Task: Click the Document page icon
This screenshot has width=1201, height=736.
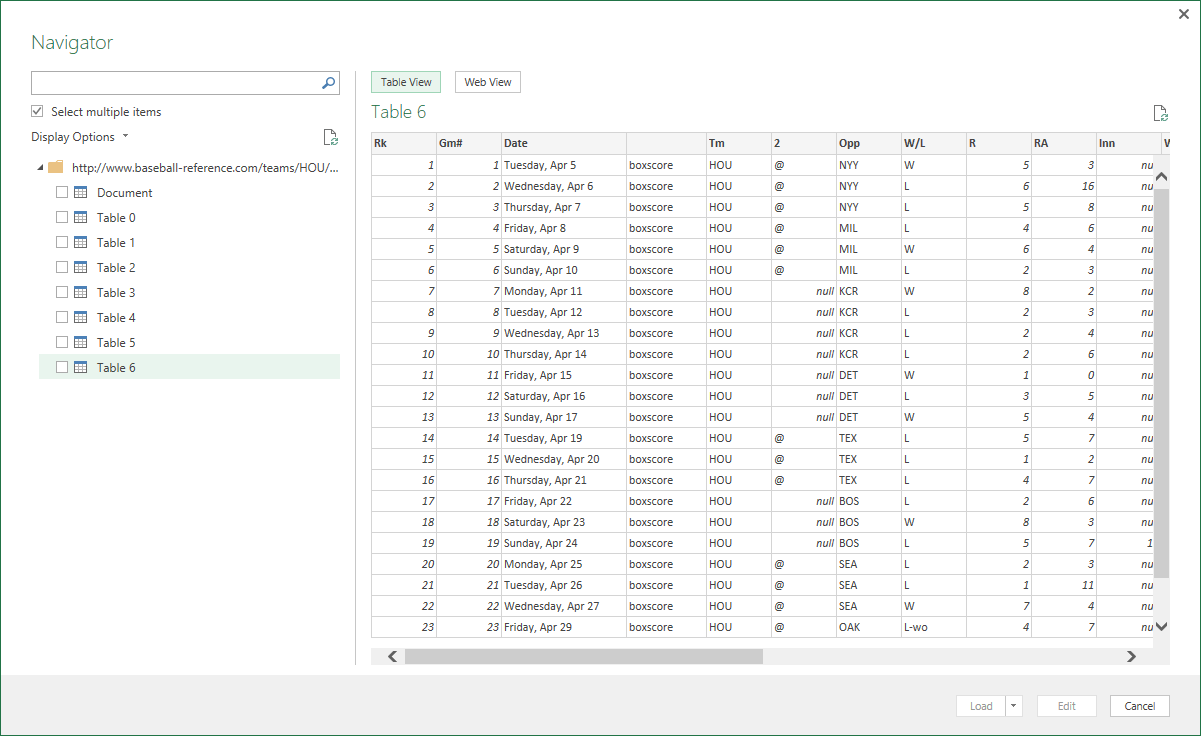Action: click(x=81, y=192)
